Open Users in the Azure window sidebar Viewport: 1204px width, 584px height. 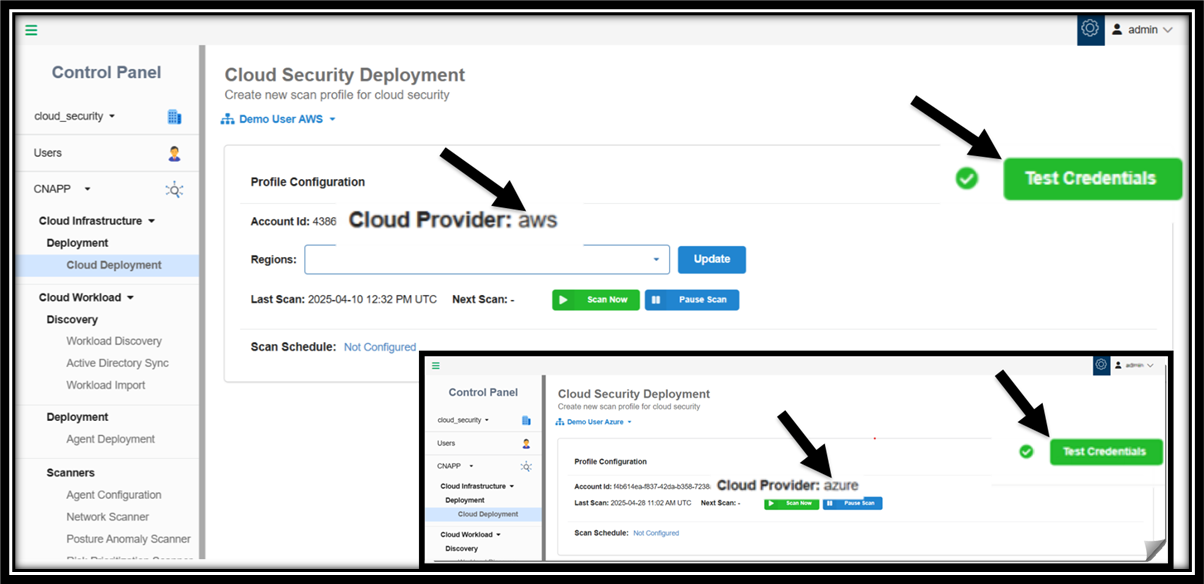click(x=446, y=443)
